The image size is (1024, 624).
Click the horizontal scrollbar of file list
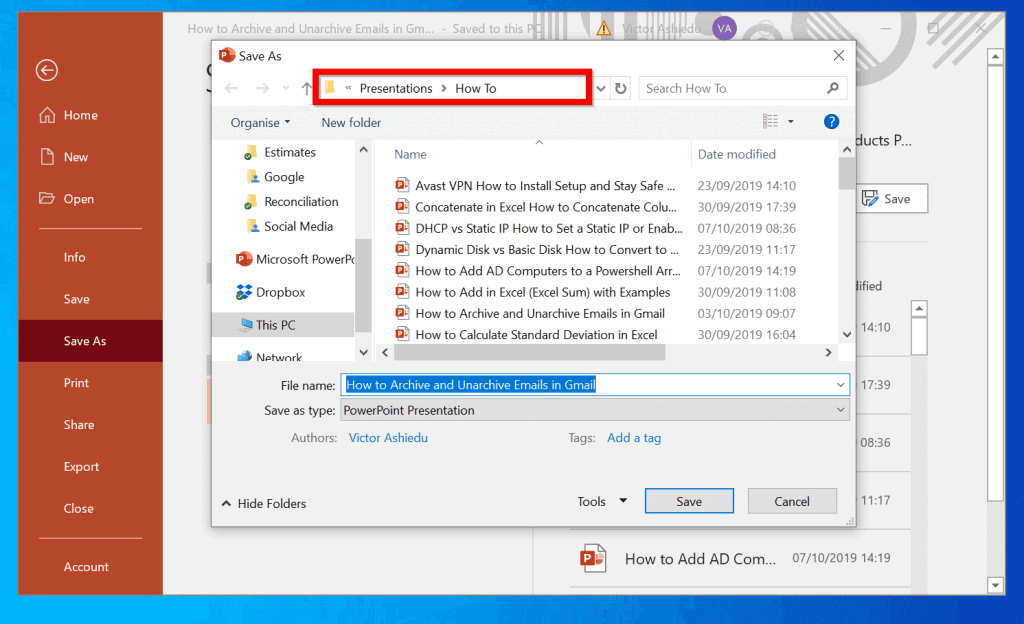[530, 352]
